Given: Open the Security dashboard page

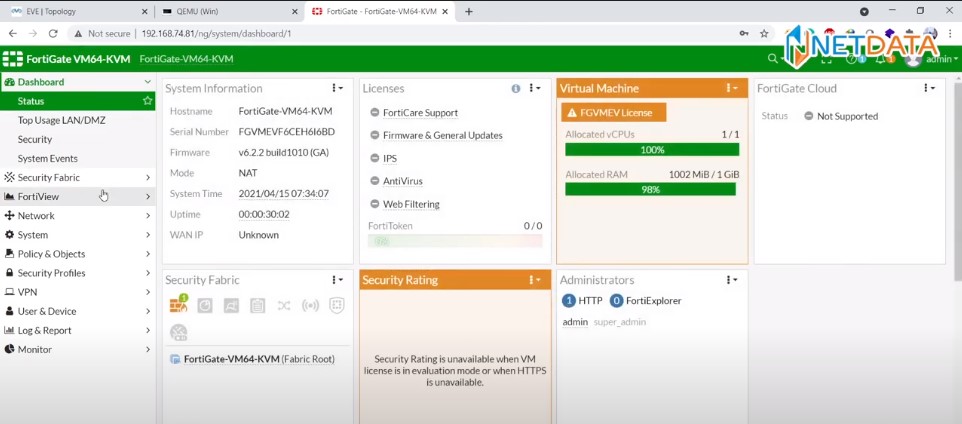Looking at the screenshot, I should coord(35,139).
